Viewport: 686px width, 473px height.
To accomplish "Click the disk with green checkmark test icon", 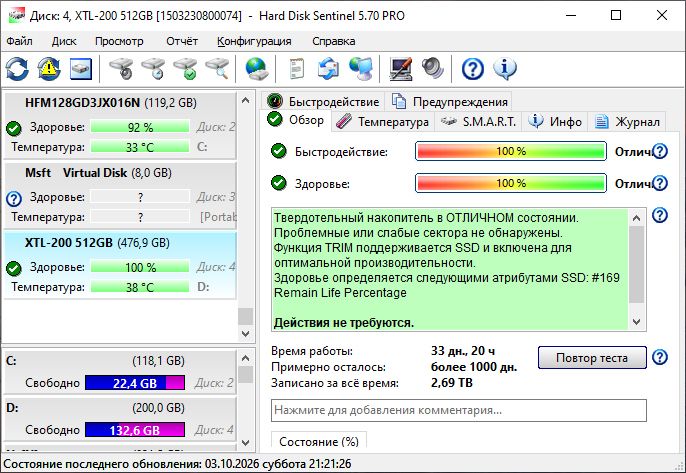I will pyautogui.click(x=185, y=69).
